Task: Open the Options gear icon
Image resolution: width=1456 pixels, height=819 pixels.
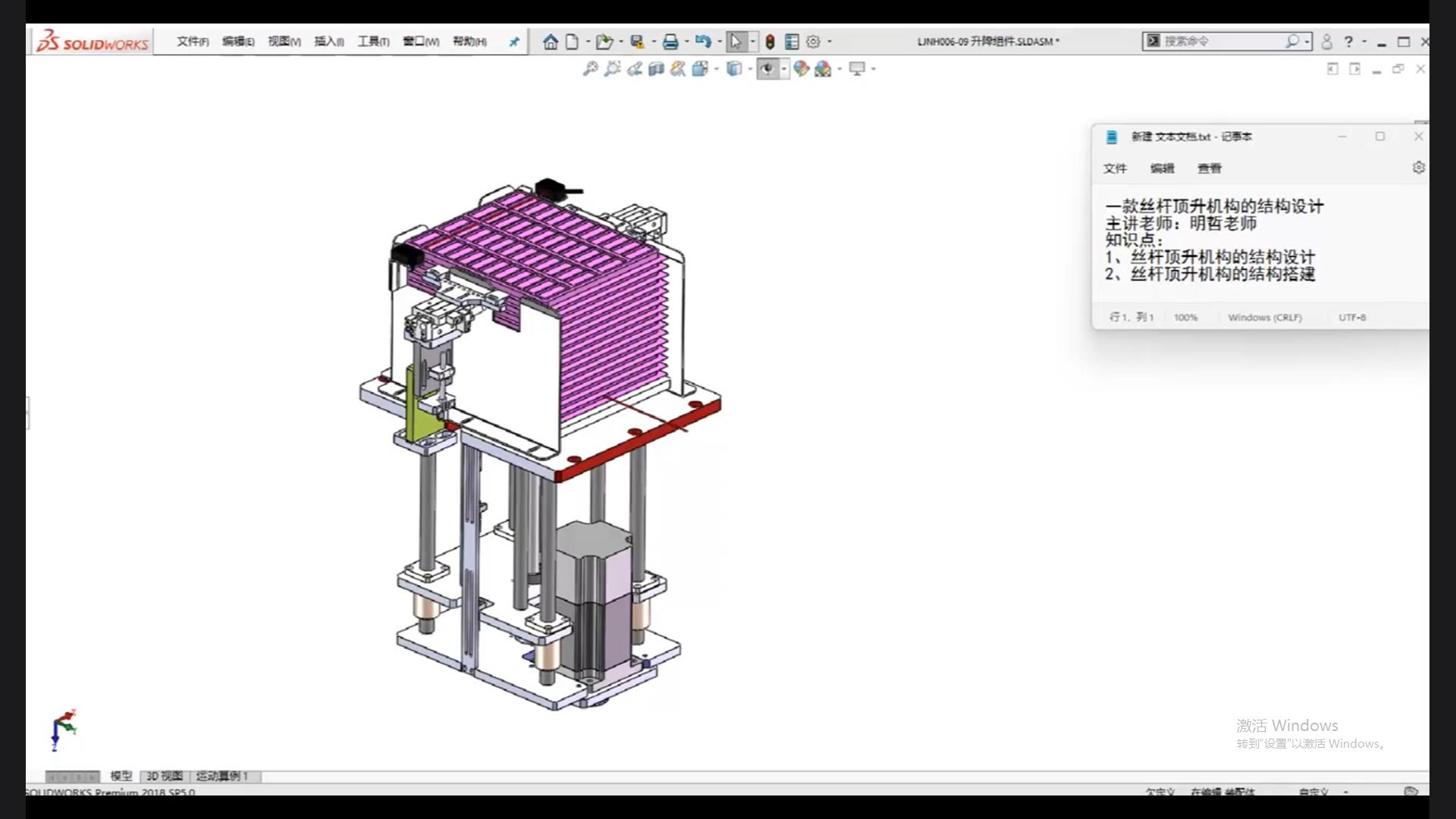Action: pyautogui.click(x=813, y=42)
